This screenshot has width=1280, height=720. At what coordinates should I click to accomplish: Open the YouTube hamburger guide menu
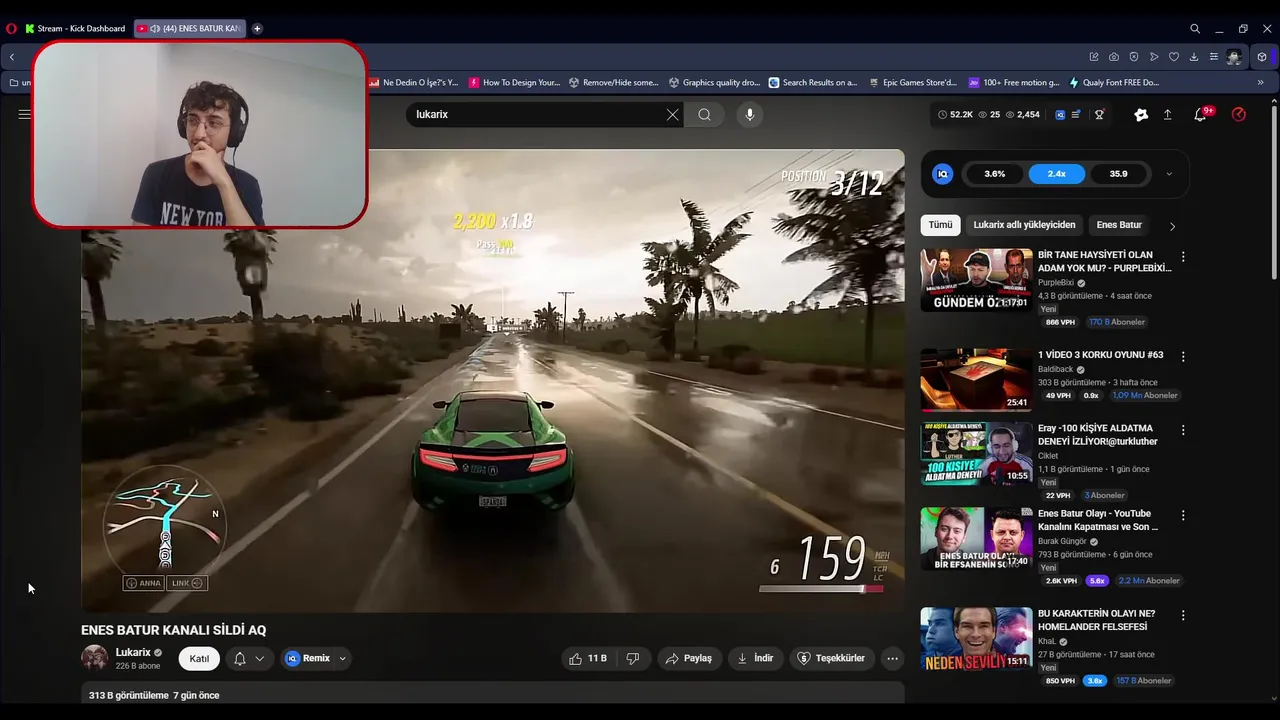[x=24, y=114]
